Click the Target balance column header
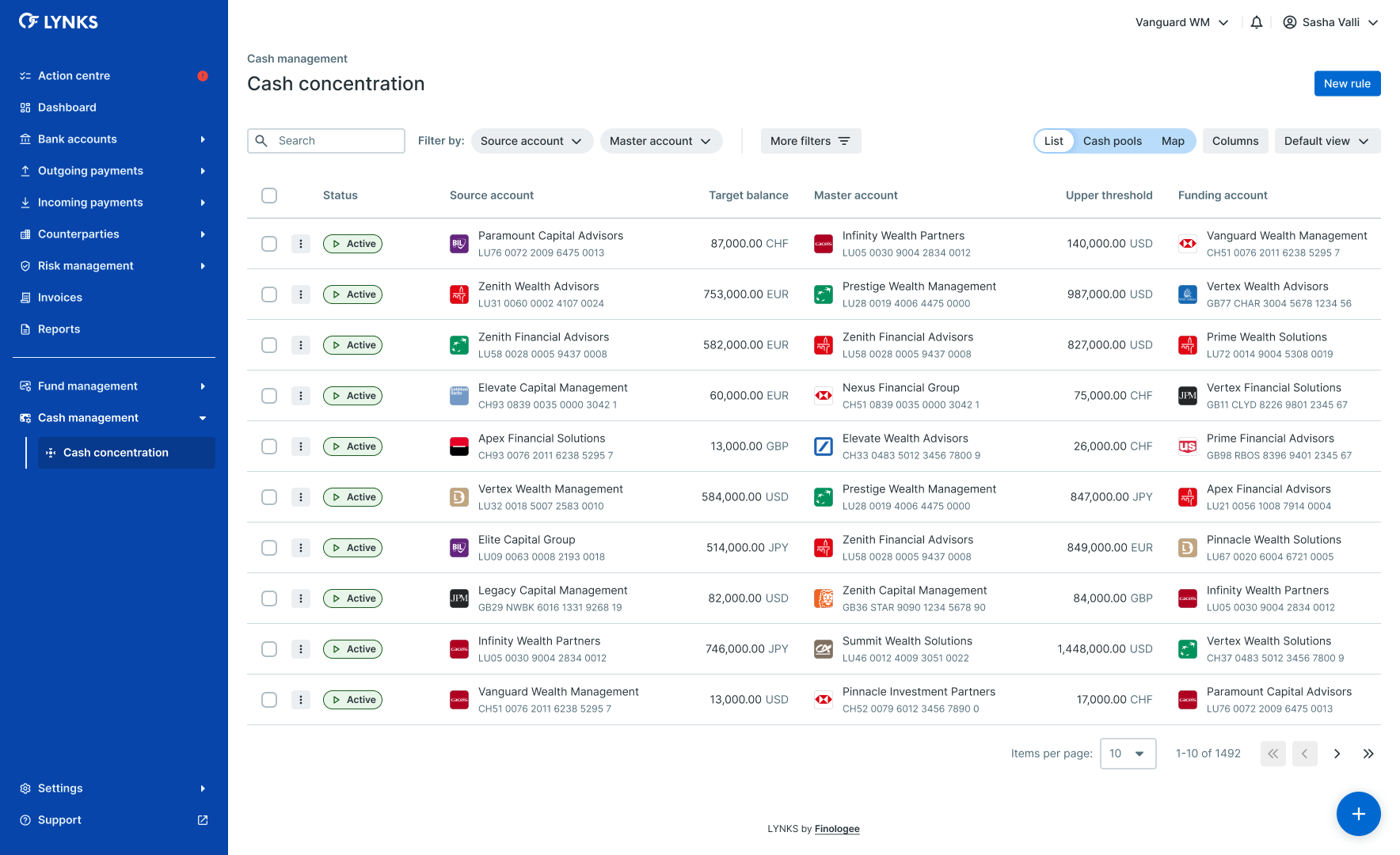Viewport: 1400px width, 855px height. point(748,196)
